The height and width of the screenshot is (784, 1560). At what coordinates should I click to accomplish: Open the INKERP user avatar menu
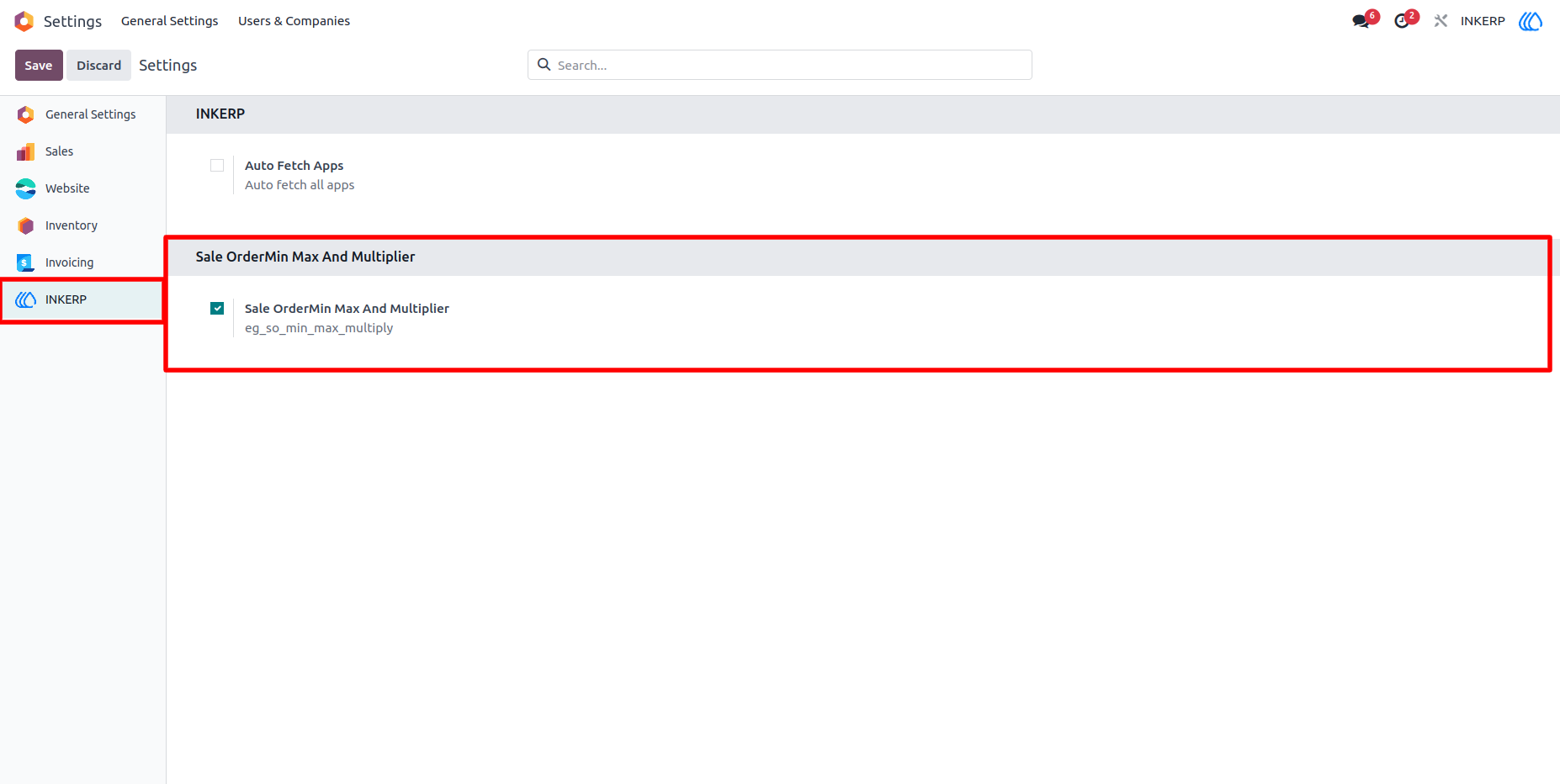(x=1531, y=21)
